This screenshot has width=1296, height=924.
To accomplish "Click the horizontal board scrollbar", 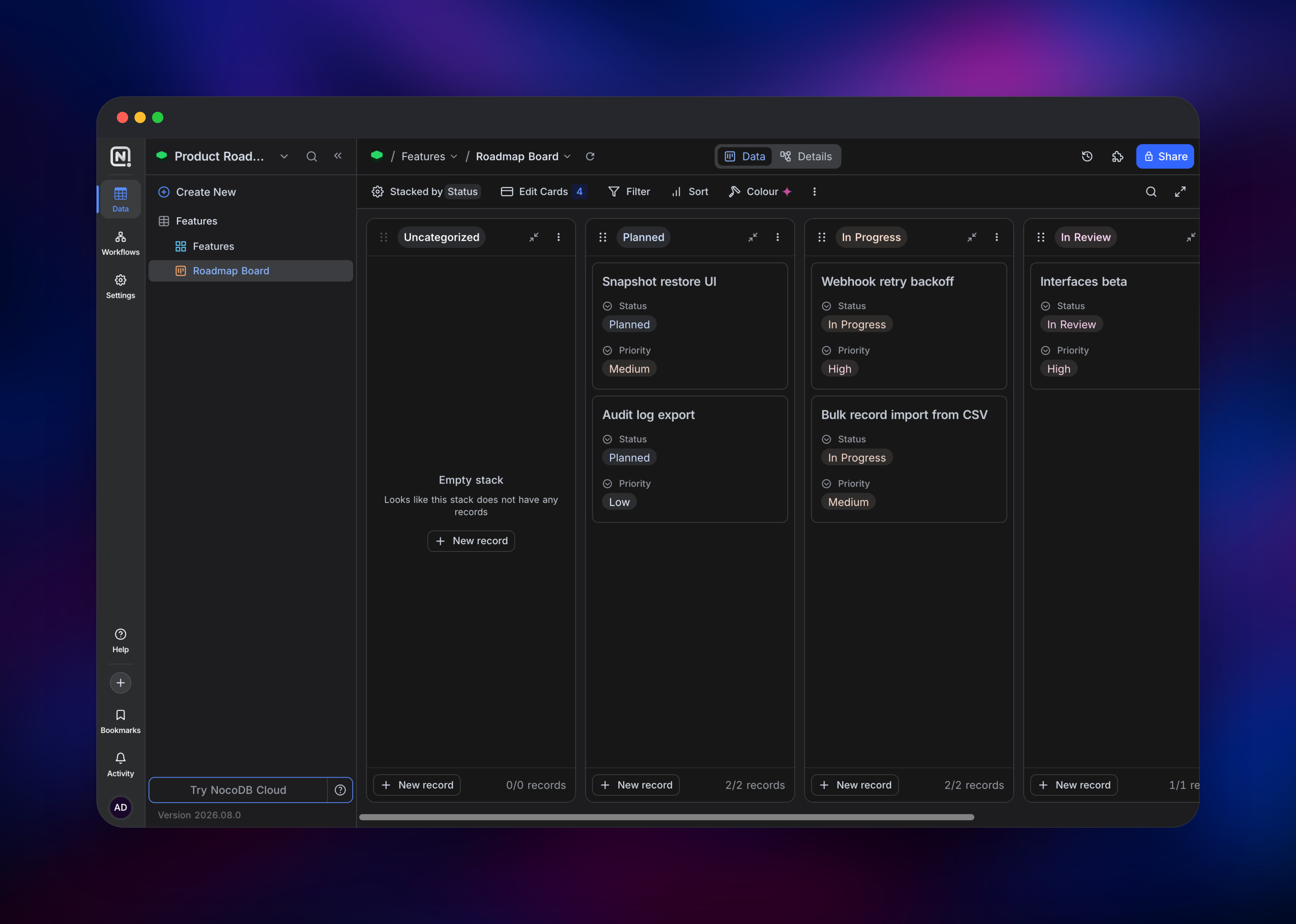I will [x=667, y=817].
